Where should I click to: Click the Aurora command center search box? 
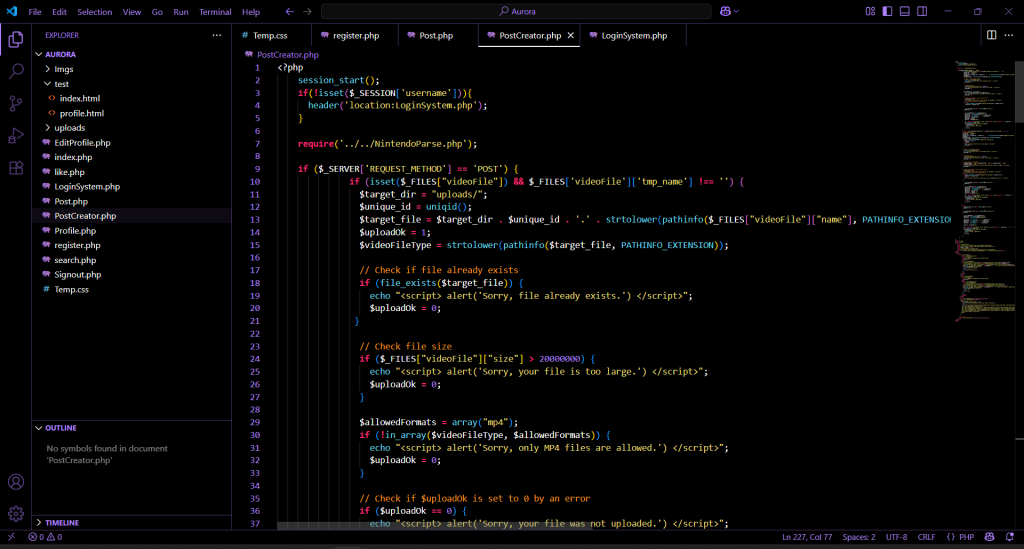(x=516, y=11)
